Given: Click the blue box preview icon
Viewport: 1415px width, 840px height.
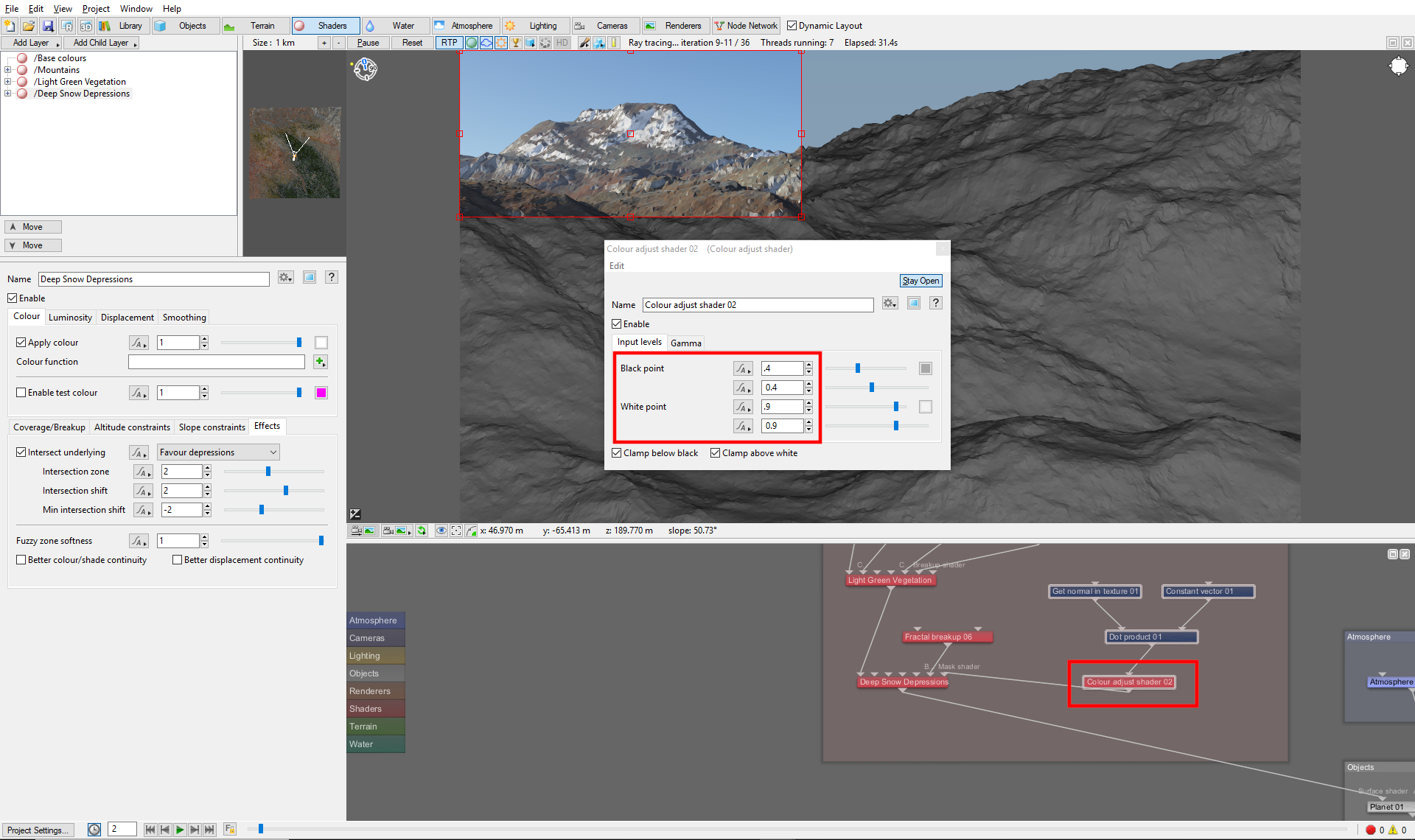Looking at the screenshot, I should (x=531, y=43).
